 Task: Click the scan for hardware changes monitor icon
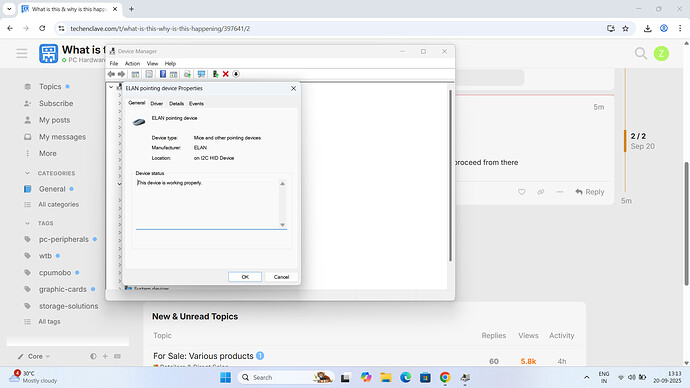pos(202,74)
